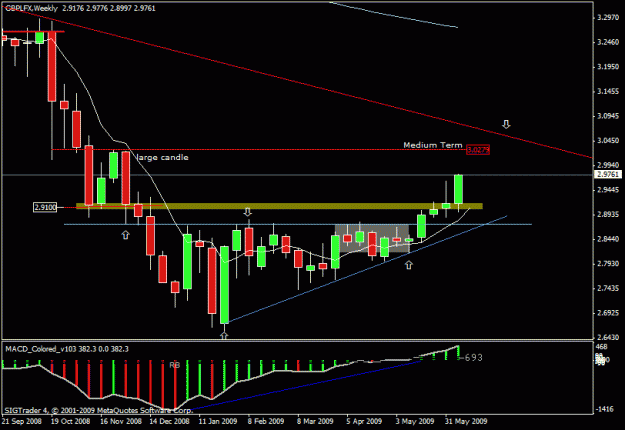
Task: Select the 'large candle' text label
Action: pyautogui.click(x=163, y=157)
